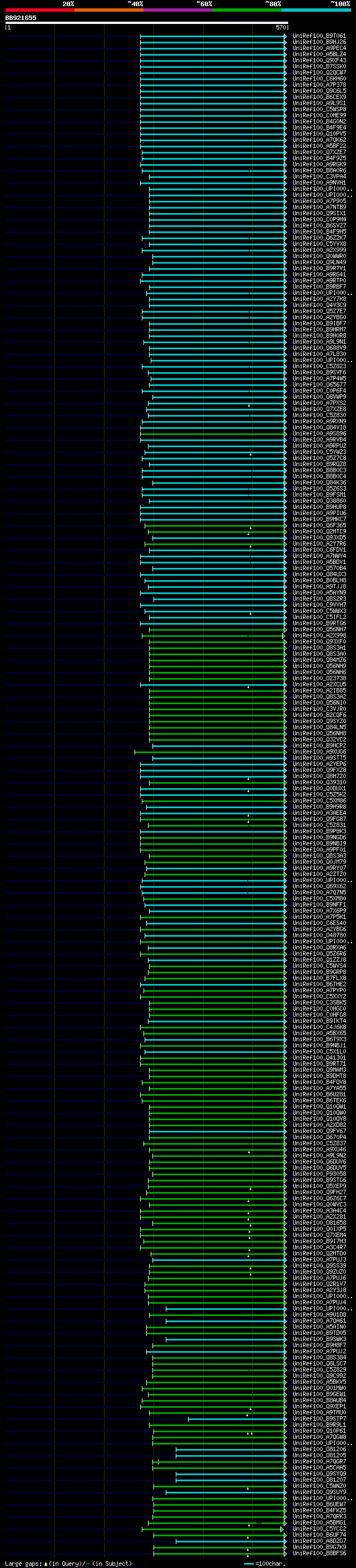Select label UniRef100_O23738
This screenshot has height=1568, width=356.
pyautogui.click(x=319, y=678)
